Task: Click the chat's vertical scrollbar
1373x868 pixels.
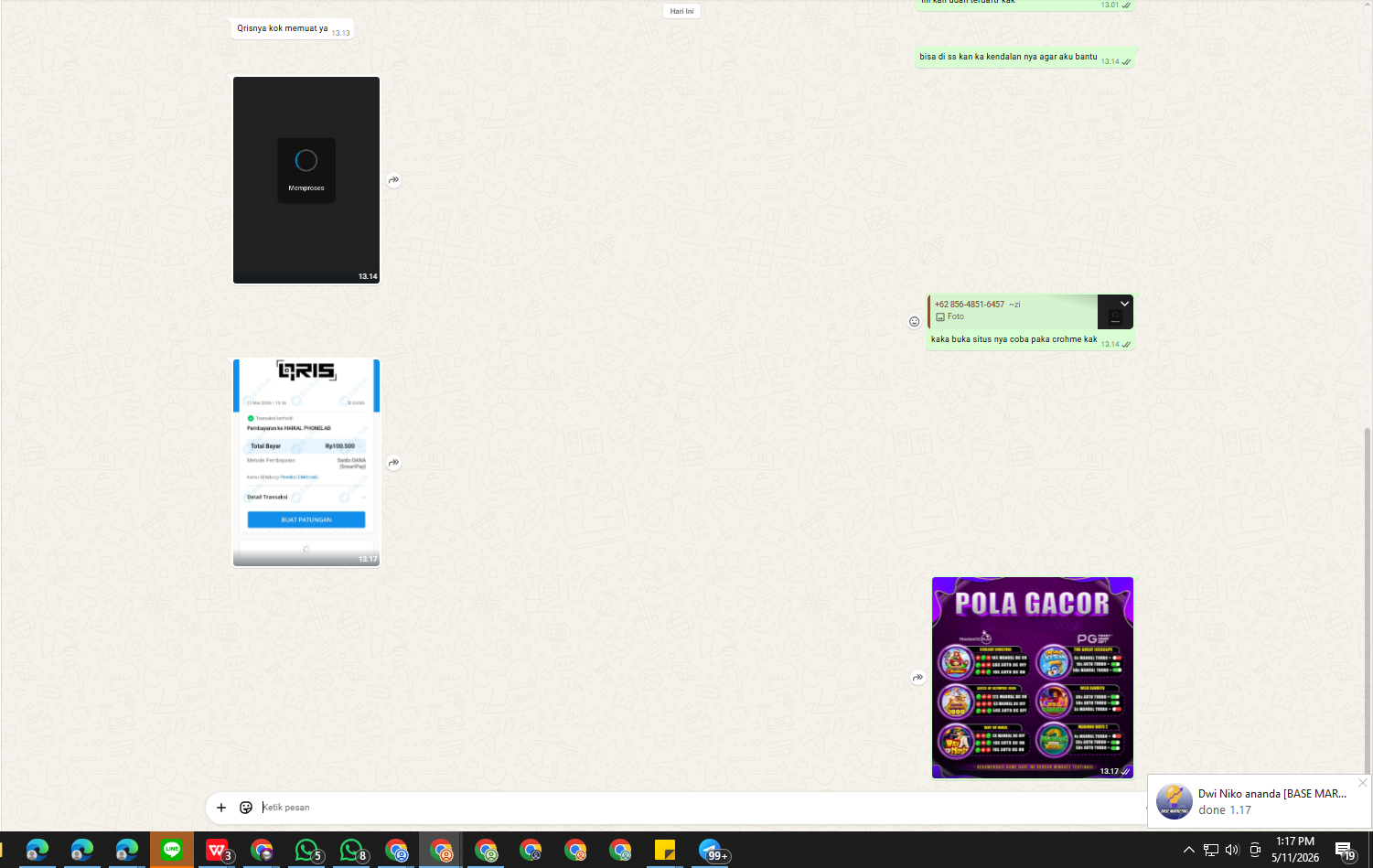Action: click(x=1368, y=600)
